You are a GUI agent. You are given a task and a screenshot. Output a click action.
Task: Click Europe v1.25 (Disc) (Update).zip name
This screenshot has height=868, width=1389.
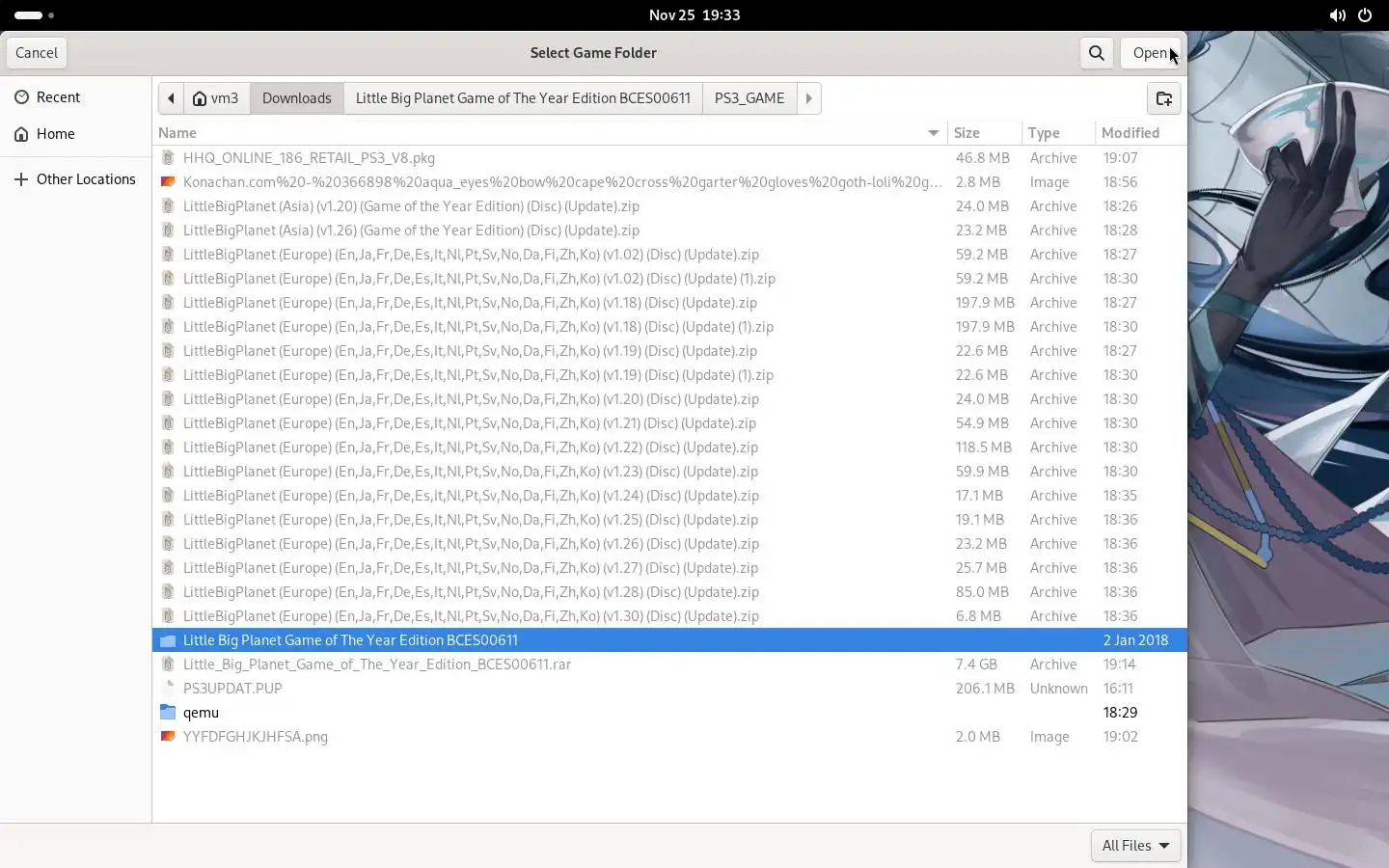coord(471,520)
